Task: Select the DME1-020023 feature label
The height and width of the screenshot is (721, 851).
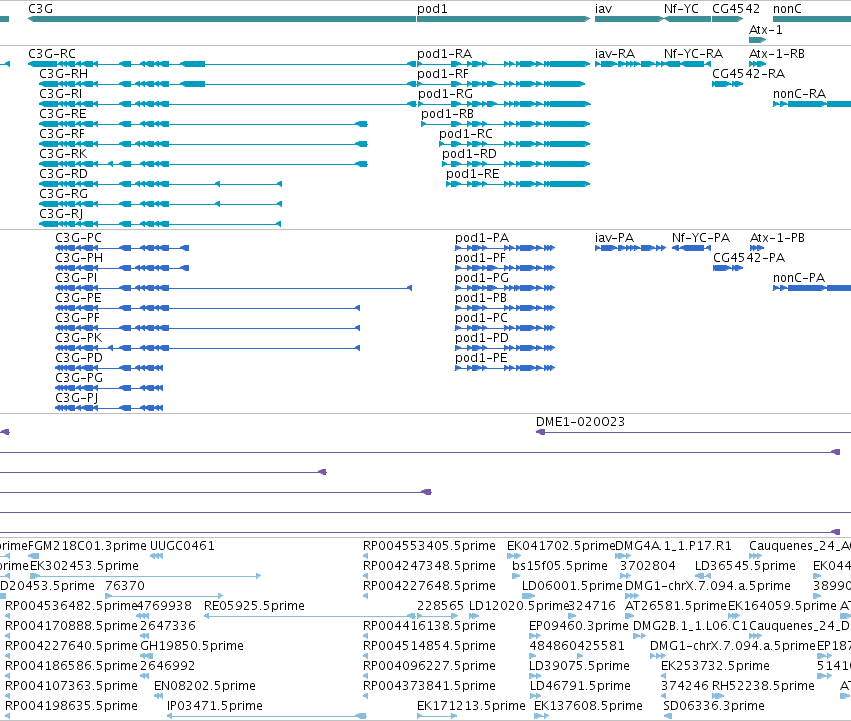Action: pyautogui.click(x=580, y=422)
